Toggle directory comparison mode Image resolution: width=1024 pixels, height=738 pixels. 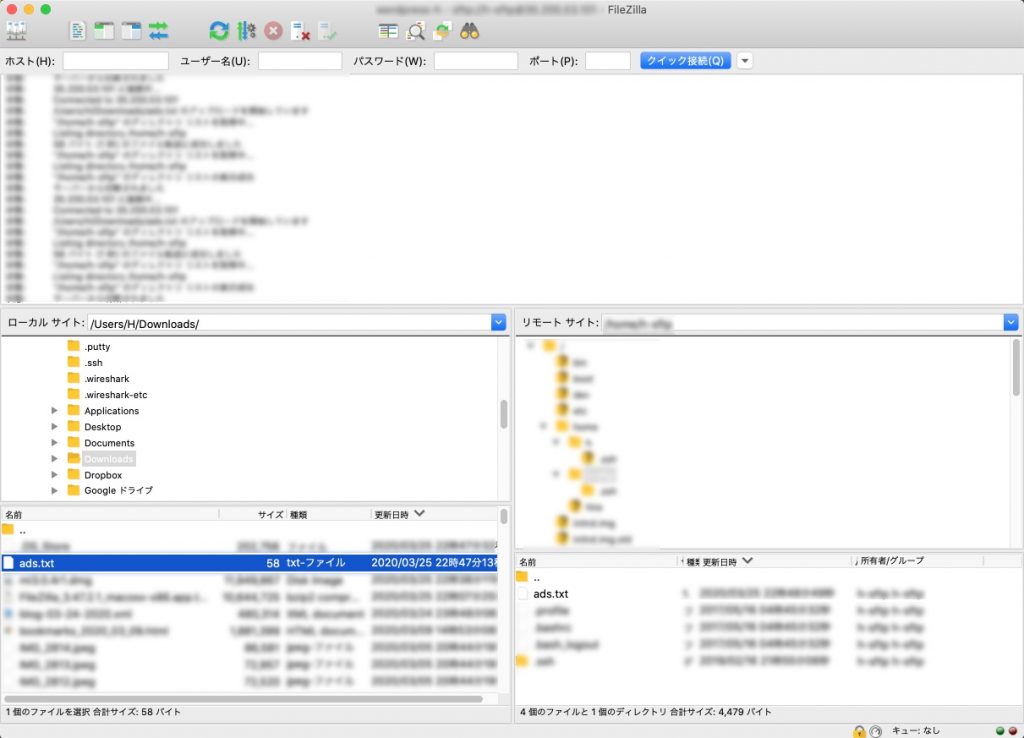[x=417, y=30]
